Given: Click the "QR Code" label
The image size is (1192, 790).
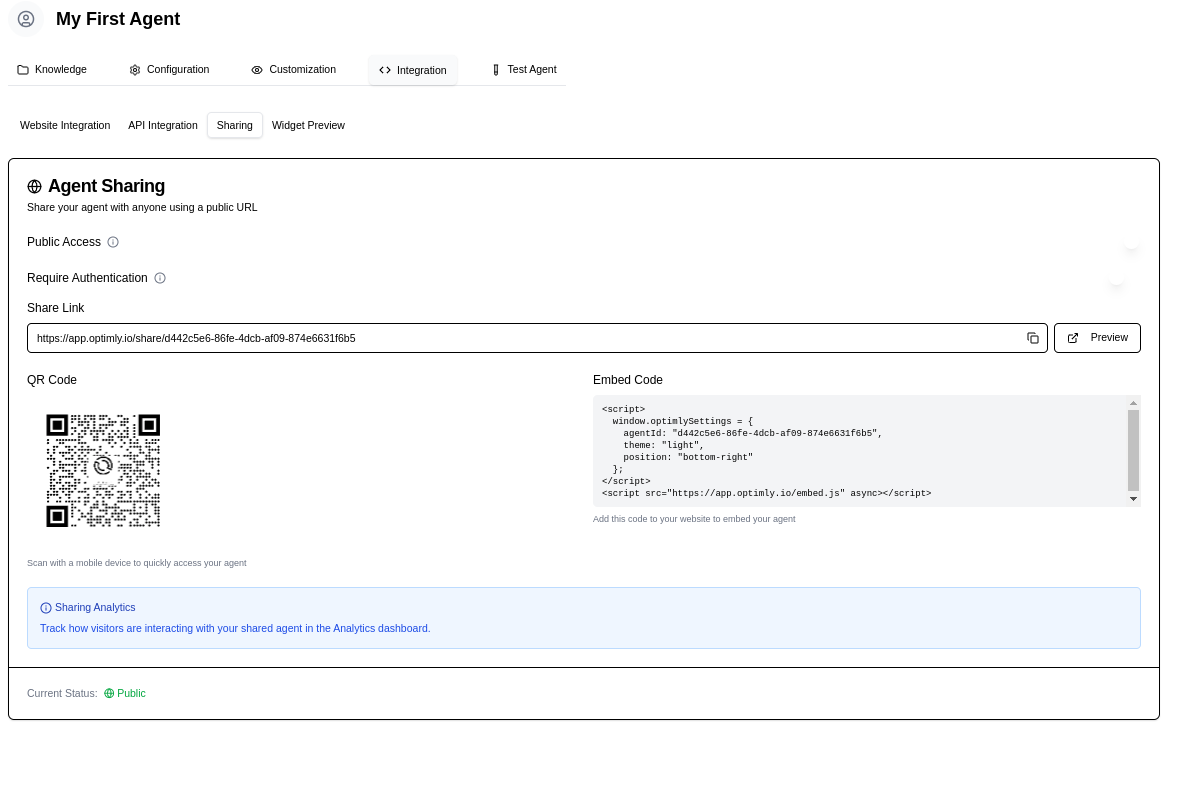Looking at the screenshot, I should tap(52, 380).
